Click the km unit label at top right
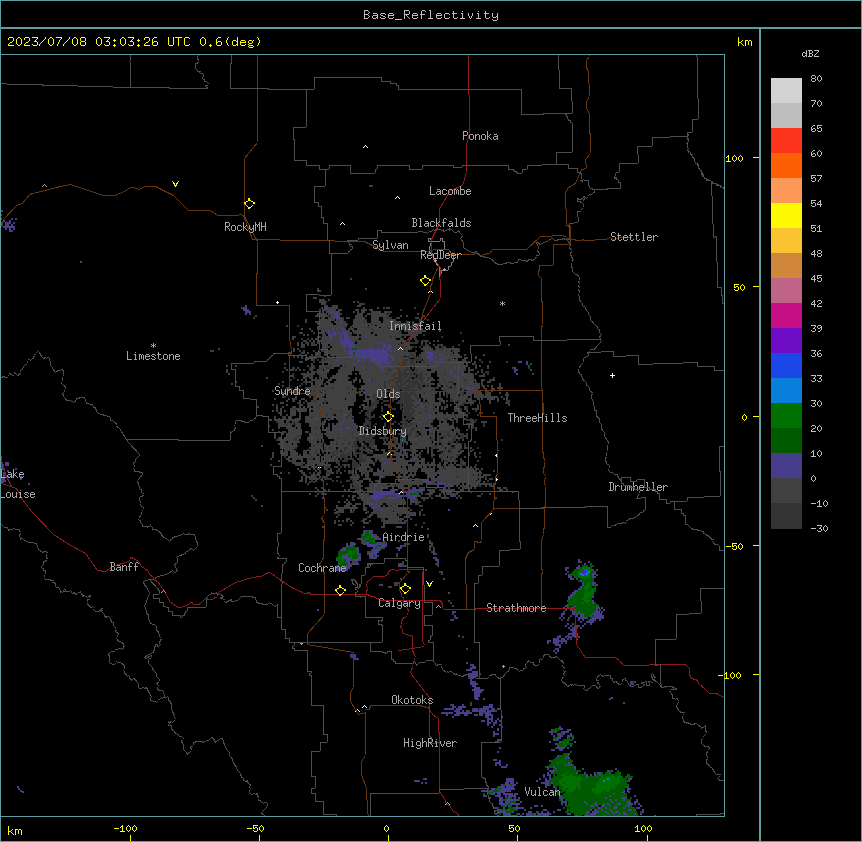 pyautogui.click(x=744, y=42)
